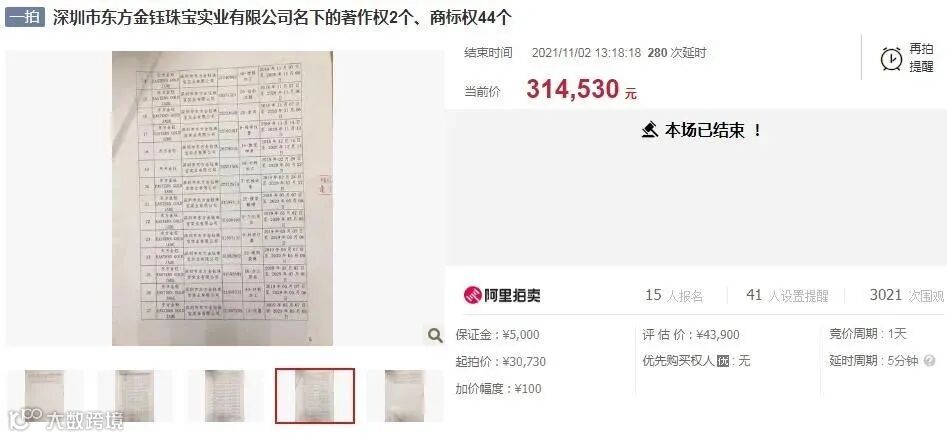Click the help icon beside 延时周期 5分钟
This screenshot has height=438, width=947.
[x=930, y=361]
